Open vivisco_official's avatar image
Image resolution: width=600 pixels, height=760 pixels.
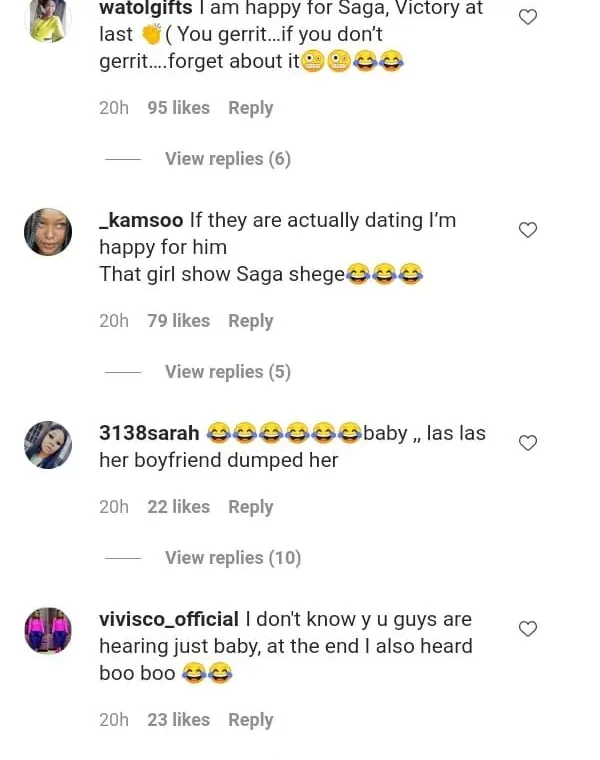(x=48, y=631)
